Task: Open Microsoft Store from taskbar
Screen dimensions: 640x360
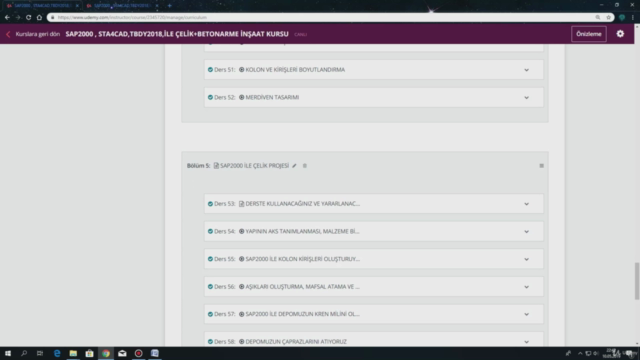Action: tap(89, 353)
